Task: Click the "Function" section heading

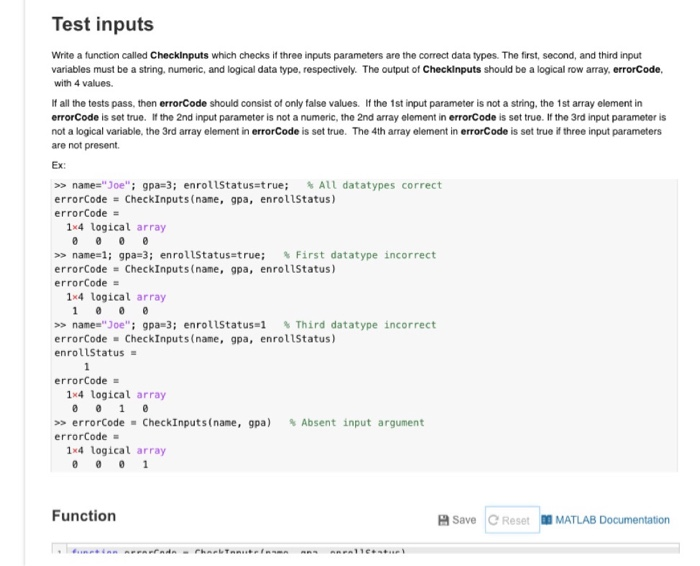Action: (84, 516)
